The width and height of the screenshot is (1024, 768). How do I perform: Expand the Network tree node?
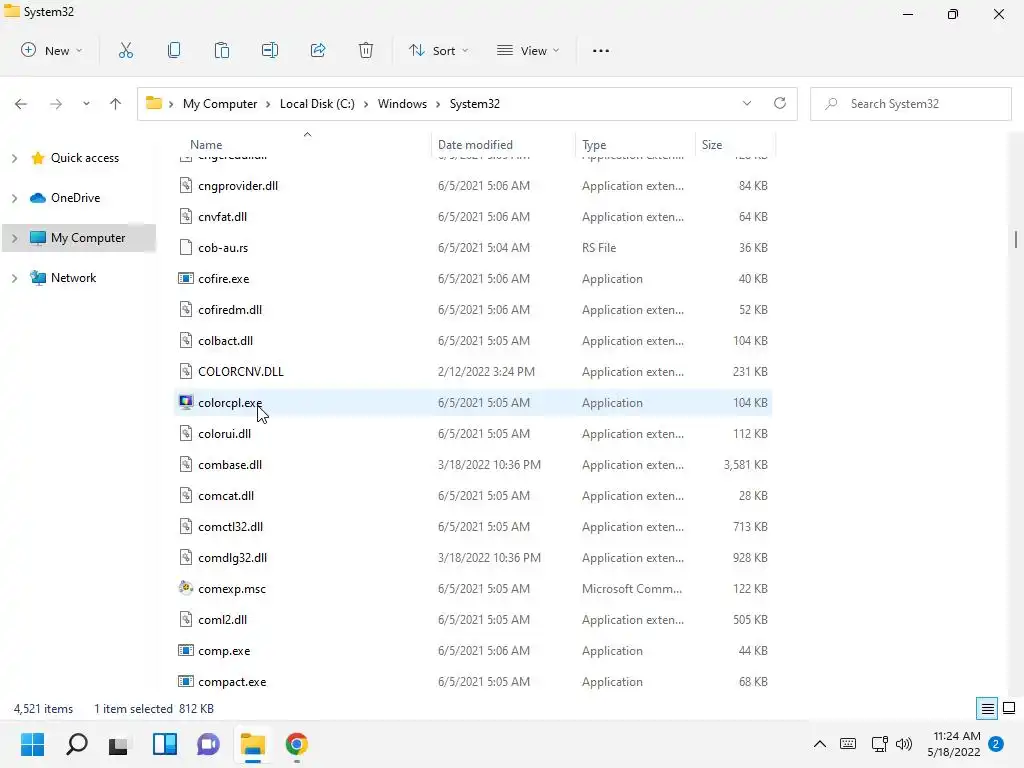click(14, 278)
